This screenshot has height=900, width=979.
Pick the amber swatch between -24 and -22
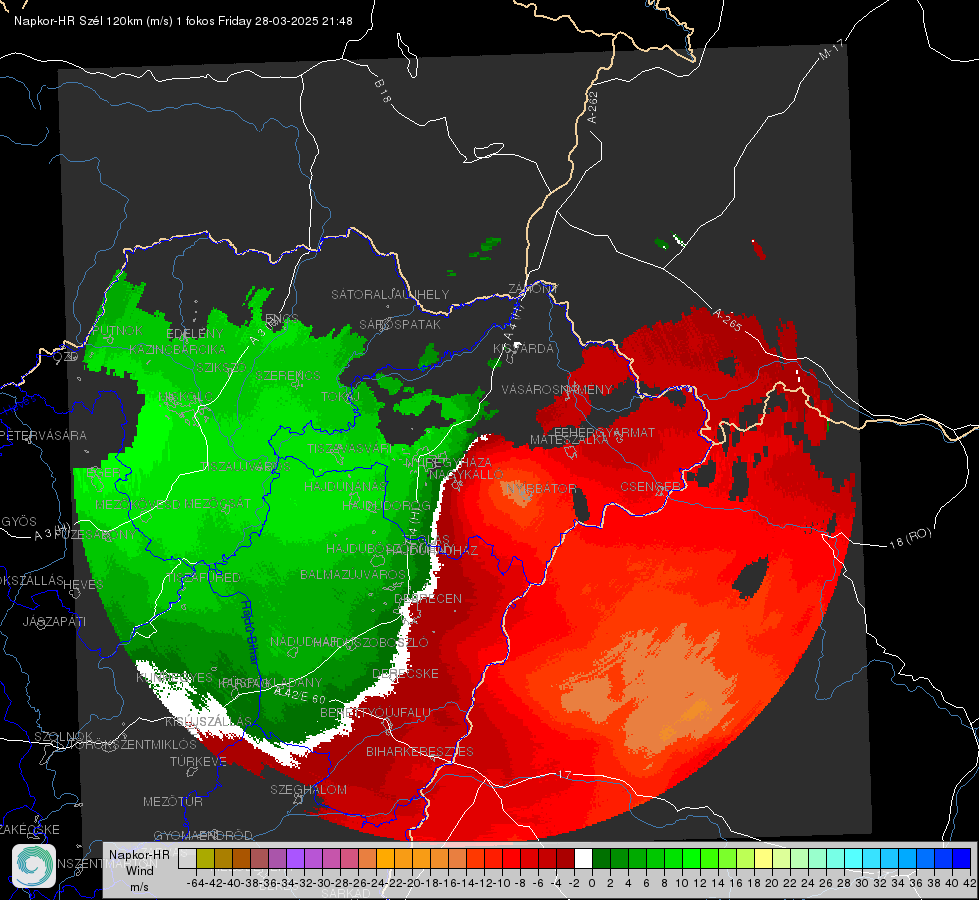(385, 858)
